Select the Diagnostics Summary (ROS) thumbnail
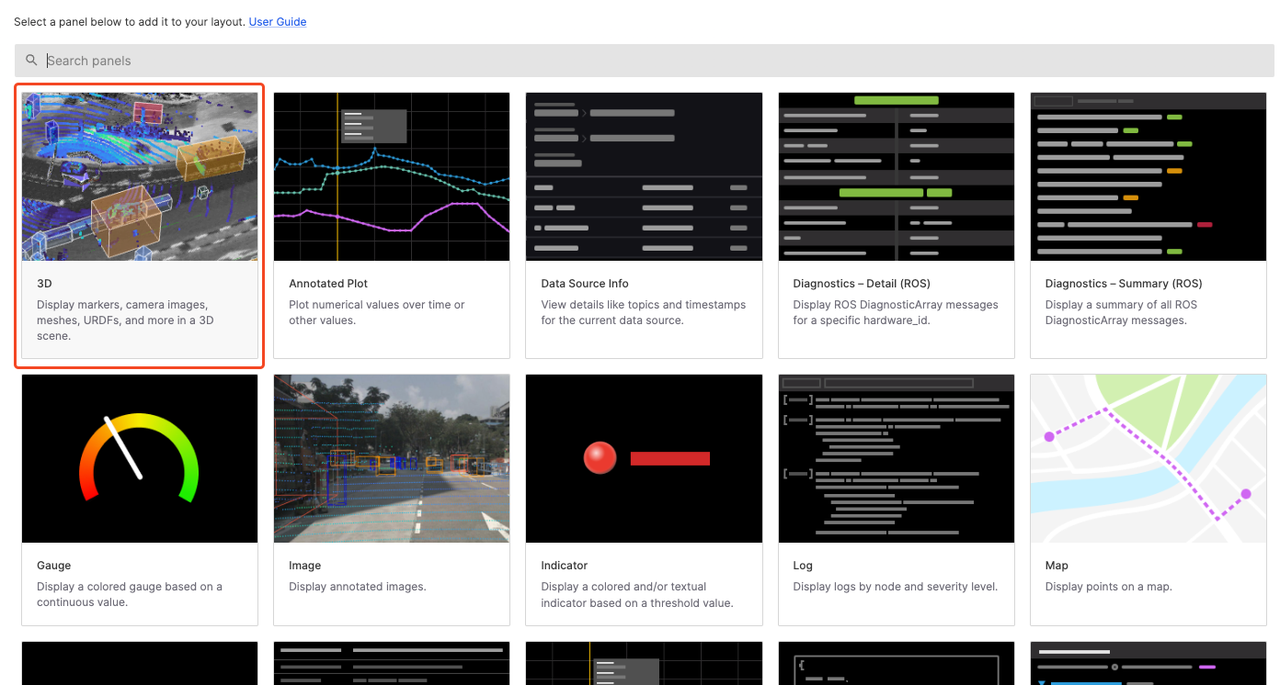 [1148, 177]
